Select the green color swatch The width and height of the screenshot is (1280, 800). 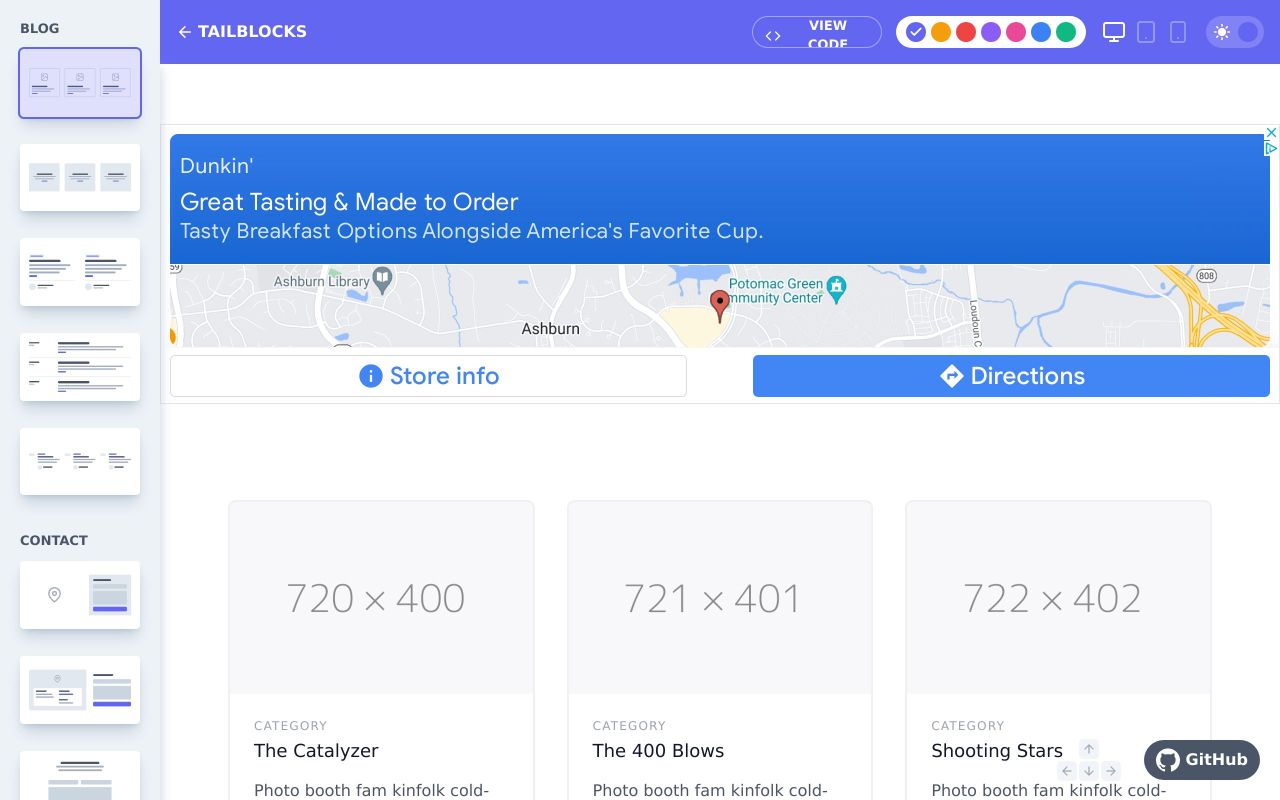(1066, 32)
